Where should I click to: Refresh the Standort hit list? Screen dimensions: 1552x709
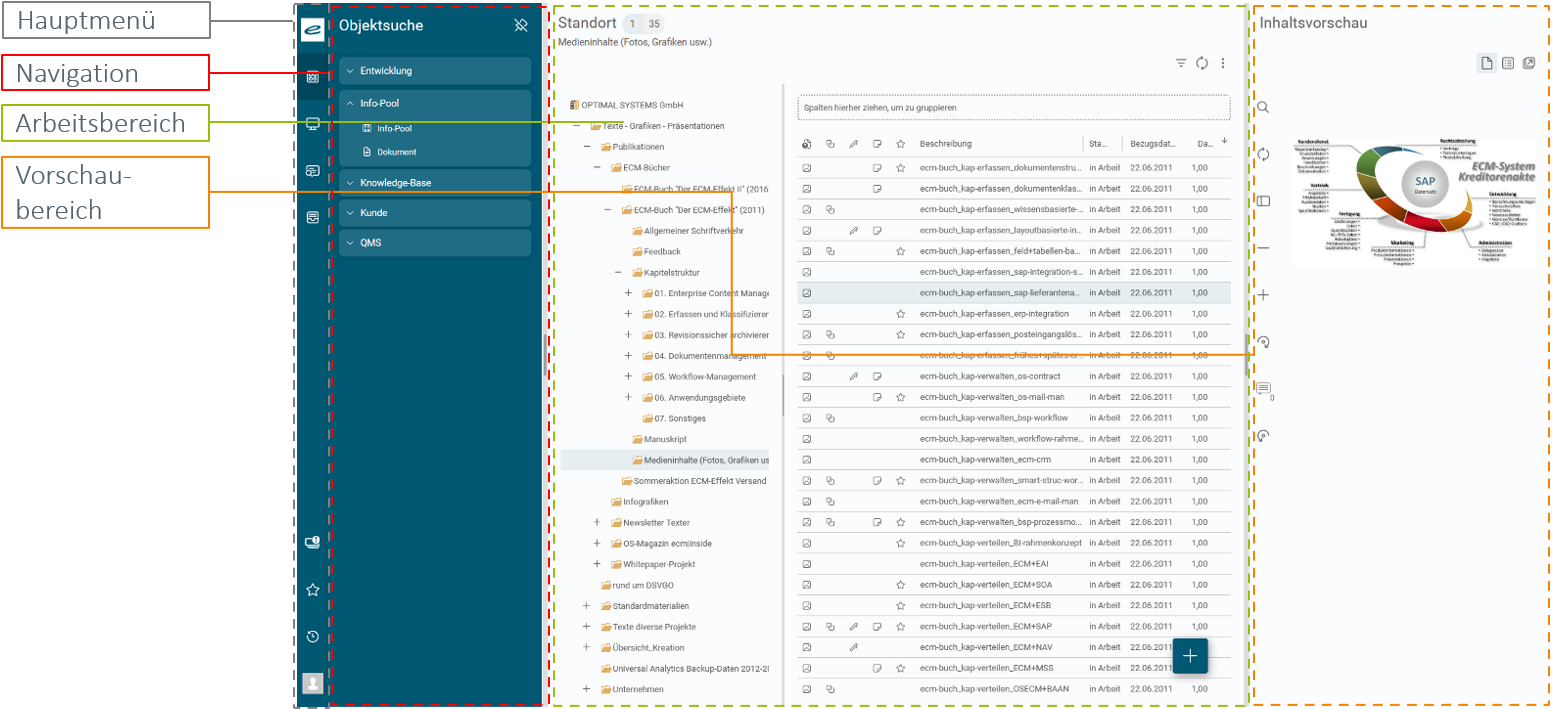pyautogui.click(x=1202, y=63)
